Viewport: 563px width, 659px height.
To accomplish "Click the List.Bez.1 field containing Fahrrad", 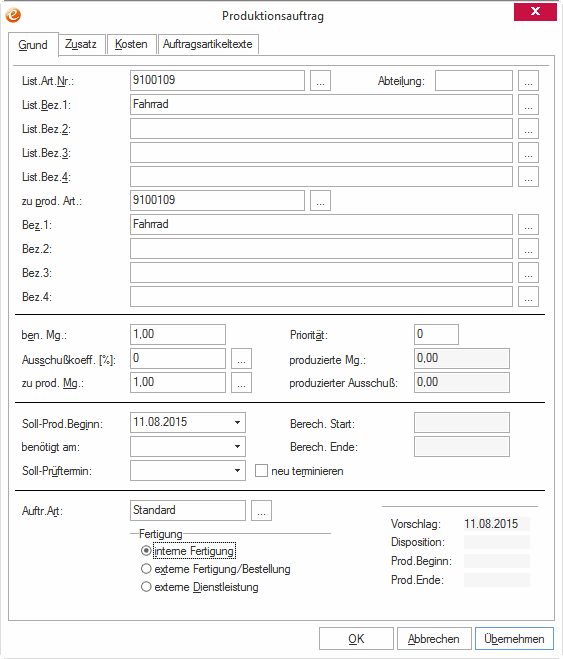I will [321, 105].
